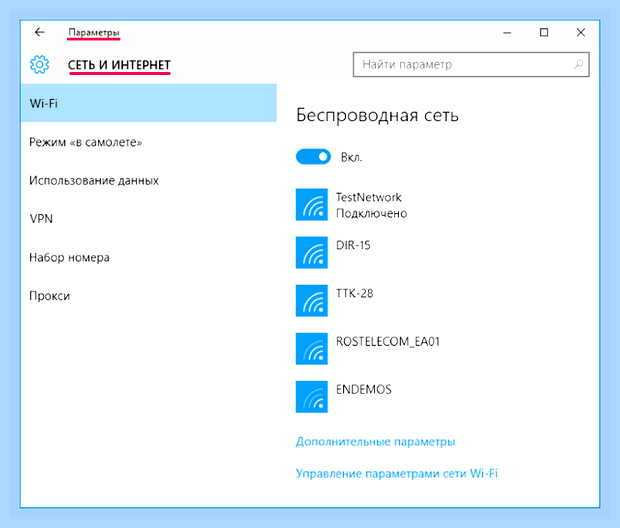620x528 pixels.
Task: Select the TTK-28 network name
Action: pos(354,293)
